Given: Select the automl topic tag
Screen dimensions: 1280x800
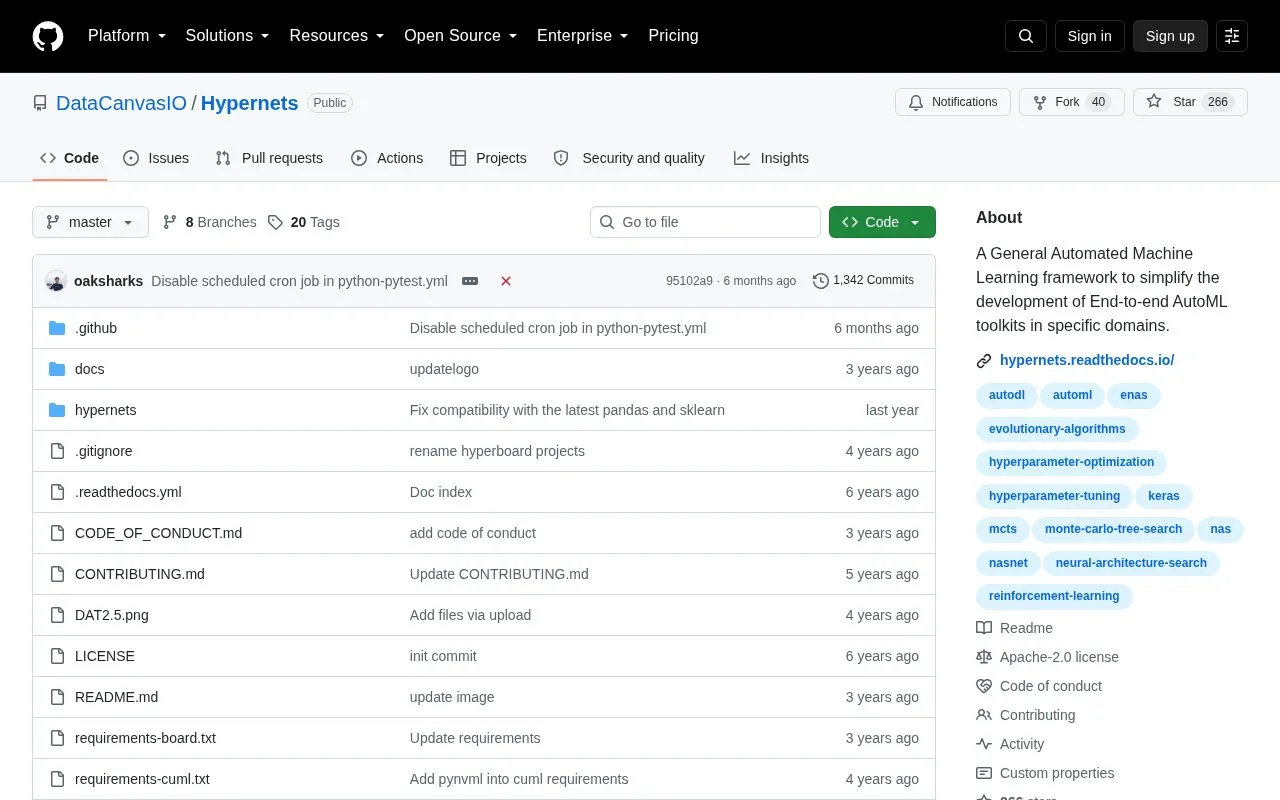Looking at the screenshot, I should pos(1072,395).
